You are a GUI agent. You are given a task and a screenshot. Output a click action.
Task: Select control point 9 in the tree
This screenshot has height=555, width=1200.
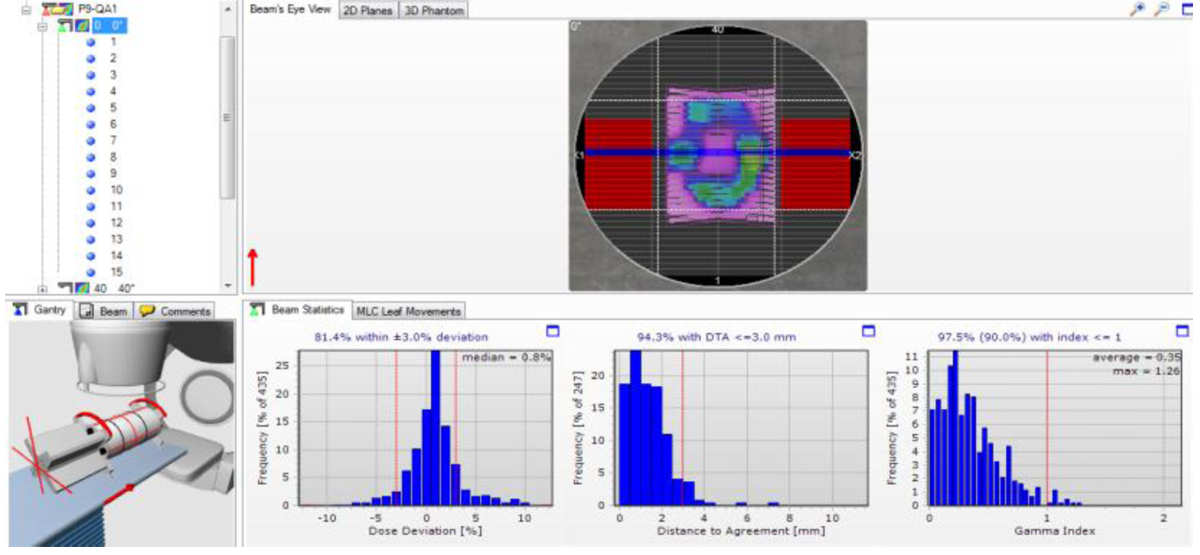(114, 173)
